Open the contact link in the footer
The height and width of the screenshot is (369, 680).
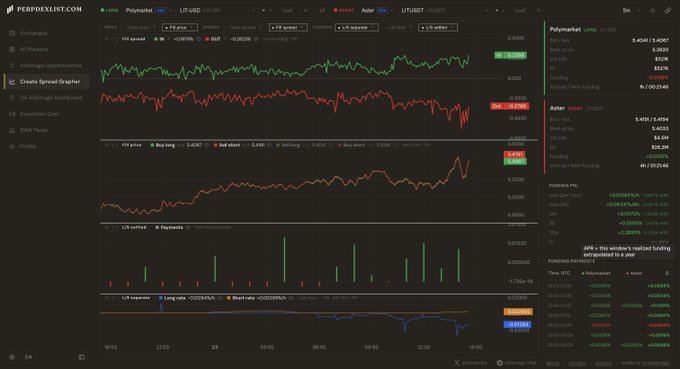(577, 363)
